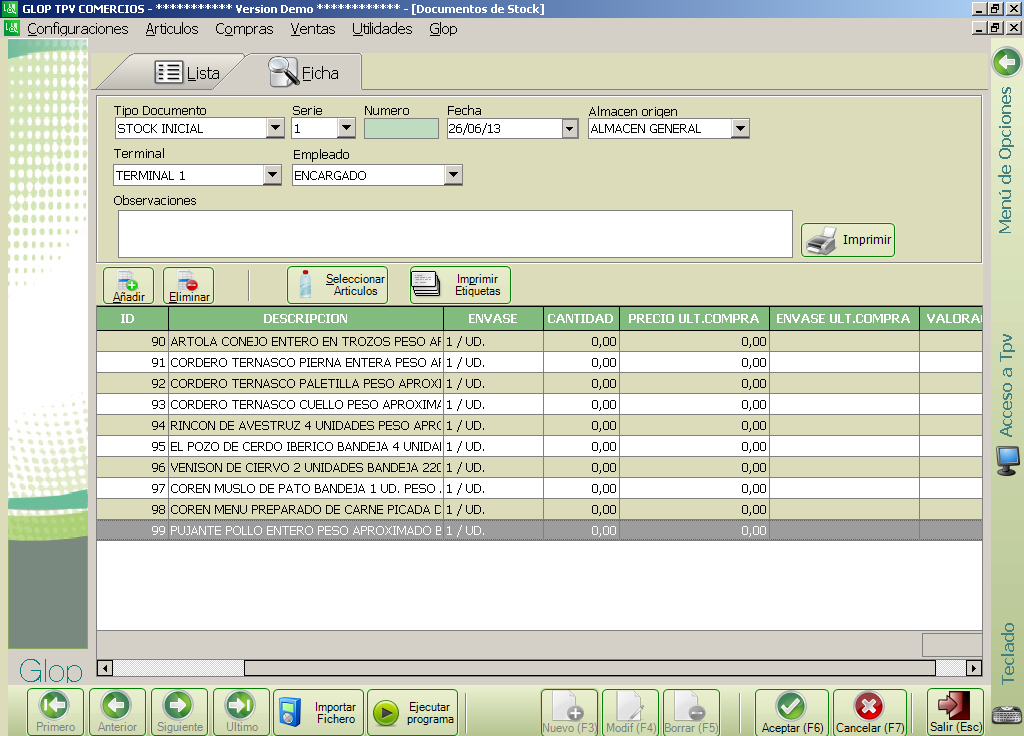
Task: Click horizontal scrollbar right arrow
Action: [974, 667]
